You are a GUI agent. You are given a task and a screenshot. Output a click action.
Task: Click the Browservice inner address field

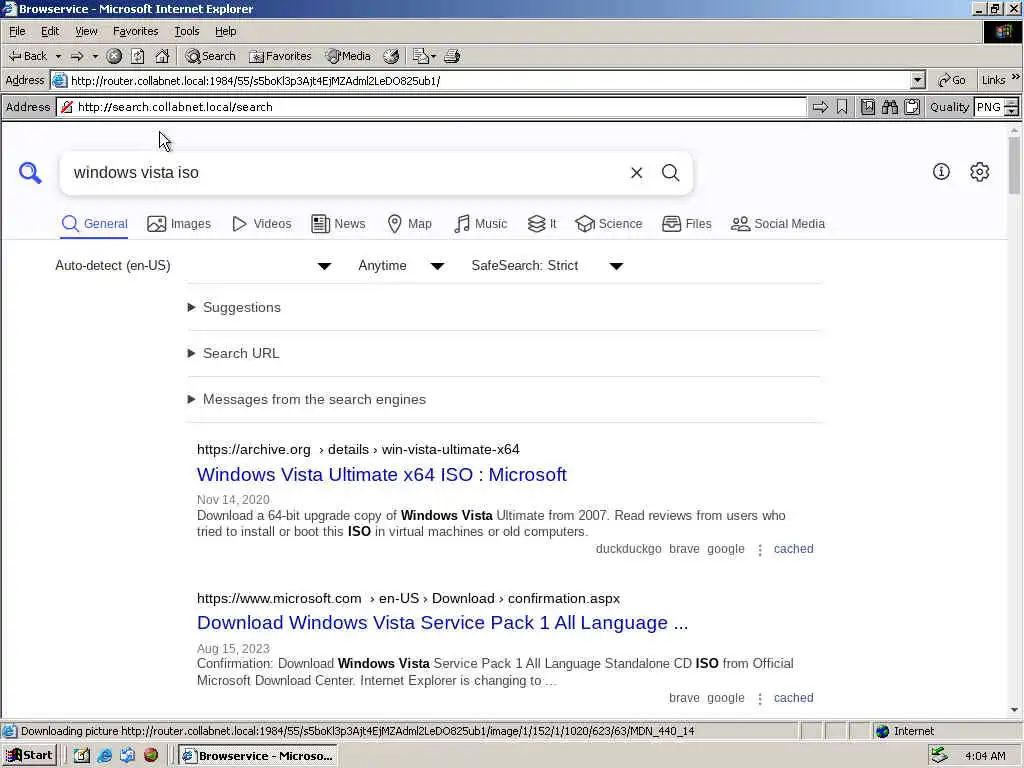coord(431,107)
